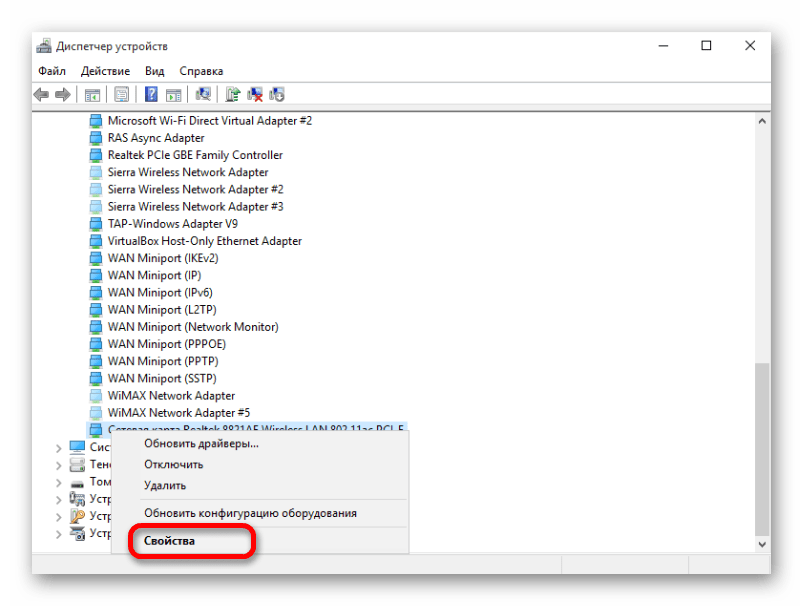Click the Forward arrow in the toolbar
This screenshot has height=606, width=803.
click(x=62, y=94)
